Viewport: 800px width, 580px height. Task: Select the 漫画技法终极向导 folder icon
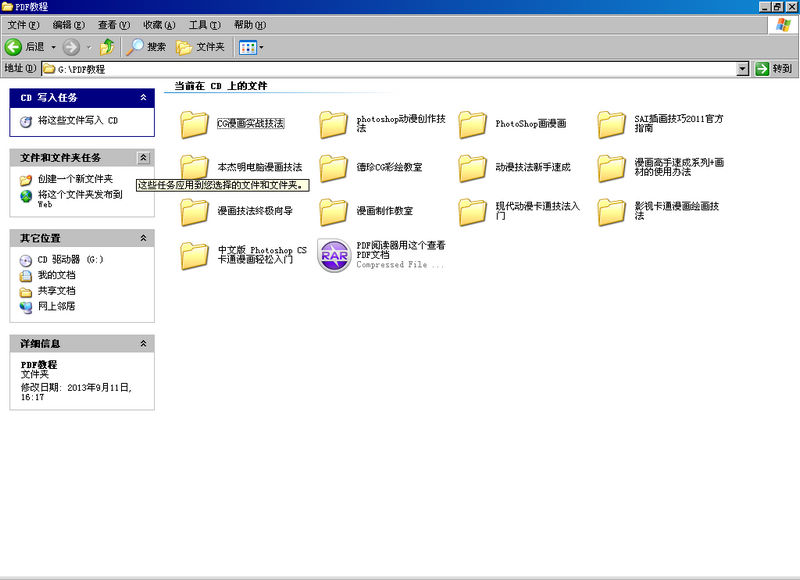194,211
